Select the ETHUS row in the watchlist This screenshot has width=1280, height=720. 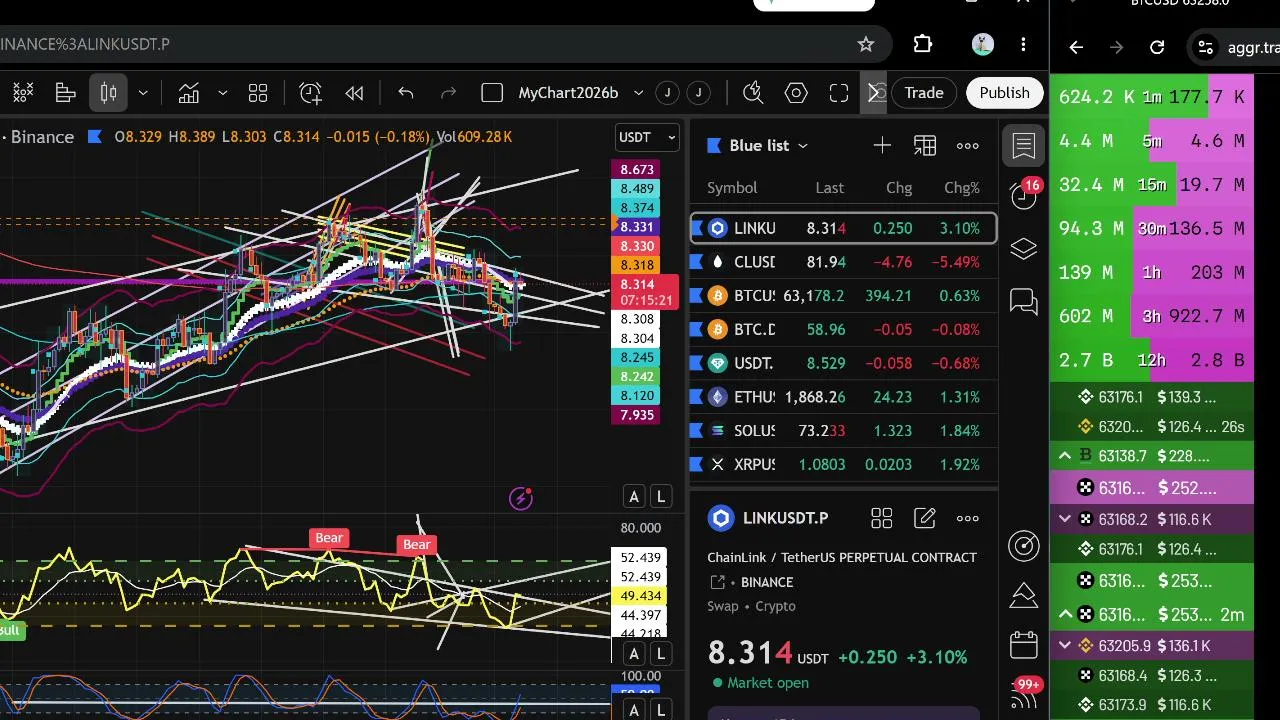[843, 397]
